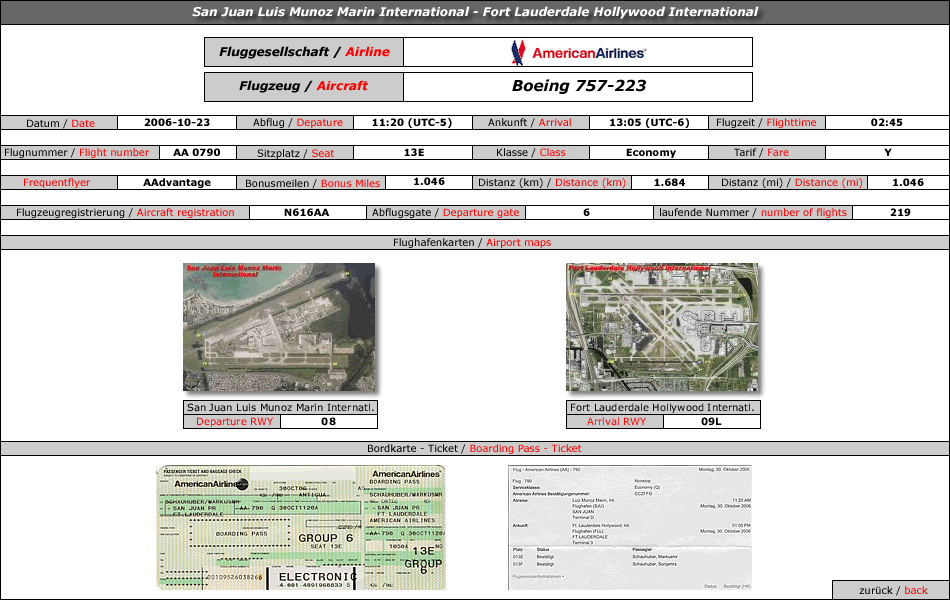
Task: Click the zurück / back button
Action: point(891,590)
